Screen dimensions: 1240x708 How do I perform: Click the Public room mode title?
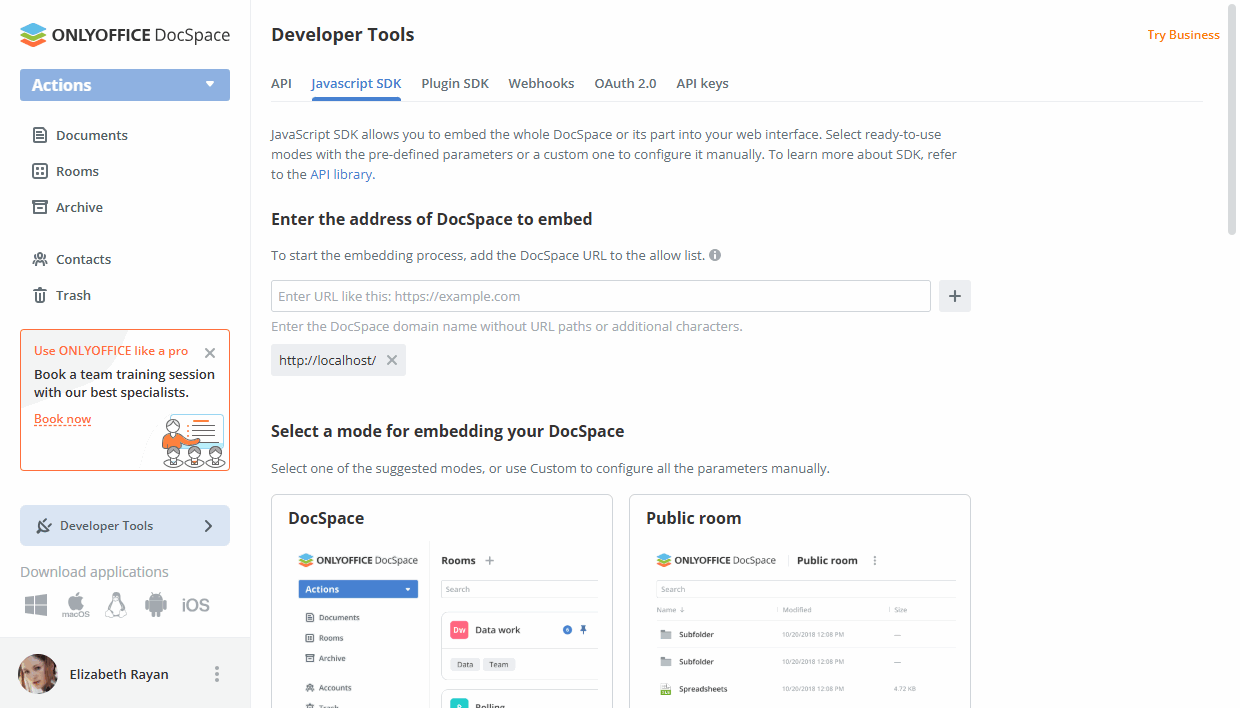pyautogui.click(x=694, y=518)
